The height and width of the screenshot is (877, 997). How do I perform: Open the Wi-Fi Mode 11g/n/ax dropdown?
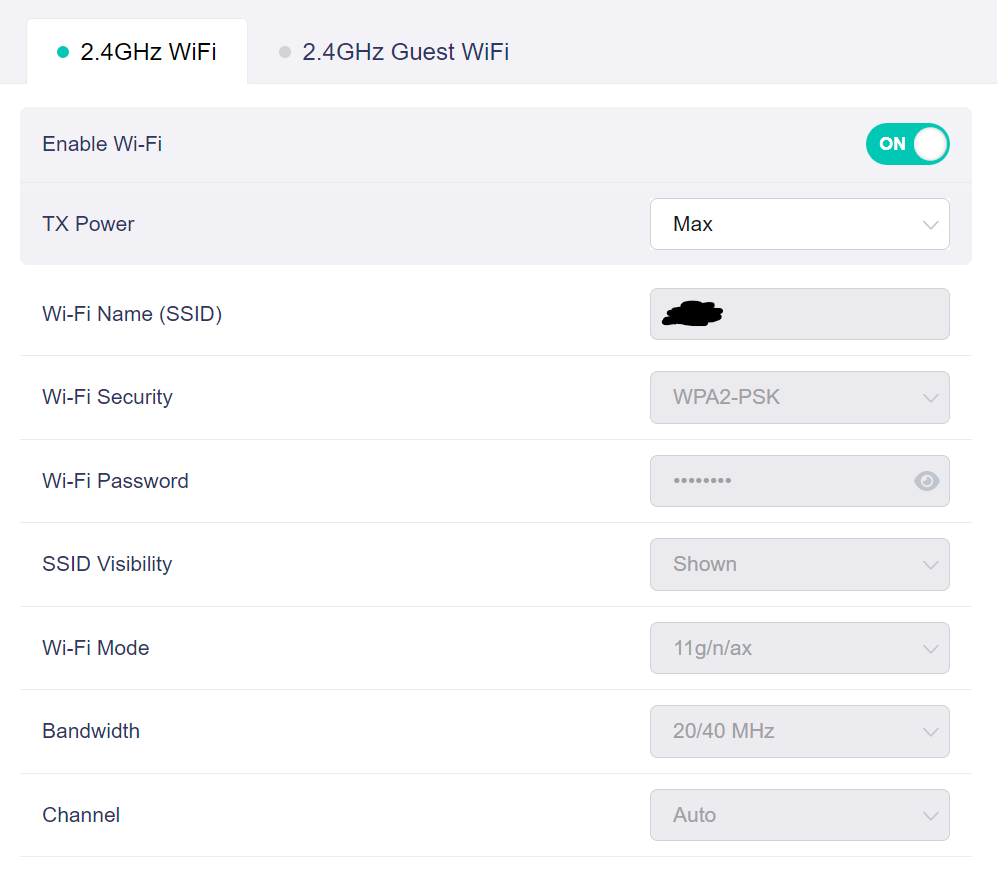pyautogui.click(x=799, y=648)
